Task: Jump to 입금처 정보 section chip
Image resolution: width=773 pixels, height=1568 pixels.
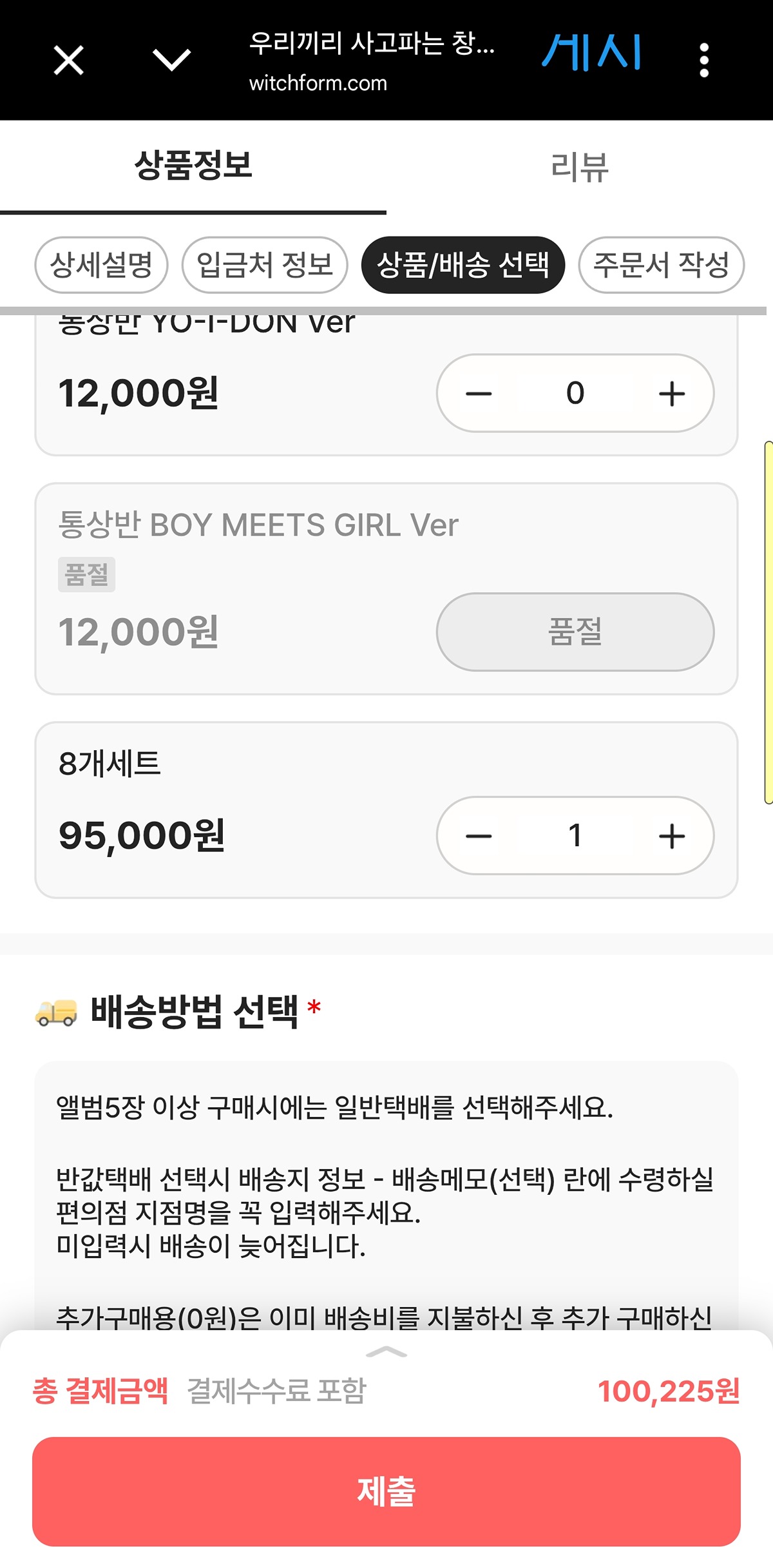Action: [x=265, y=265]
